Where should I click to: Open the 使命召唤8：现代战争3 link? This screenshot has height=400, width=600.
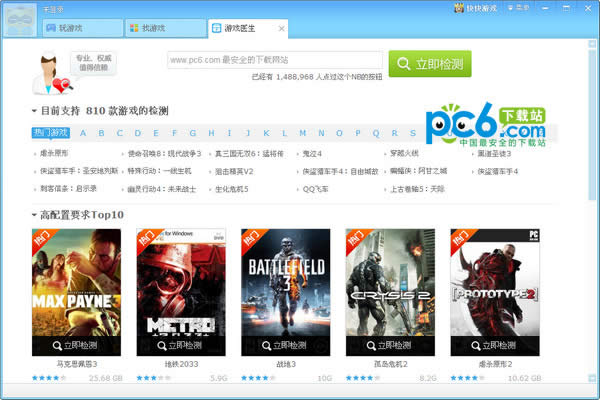point(165,154)
